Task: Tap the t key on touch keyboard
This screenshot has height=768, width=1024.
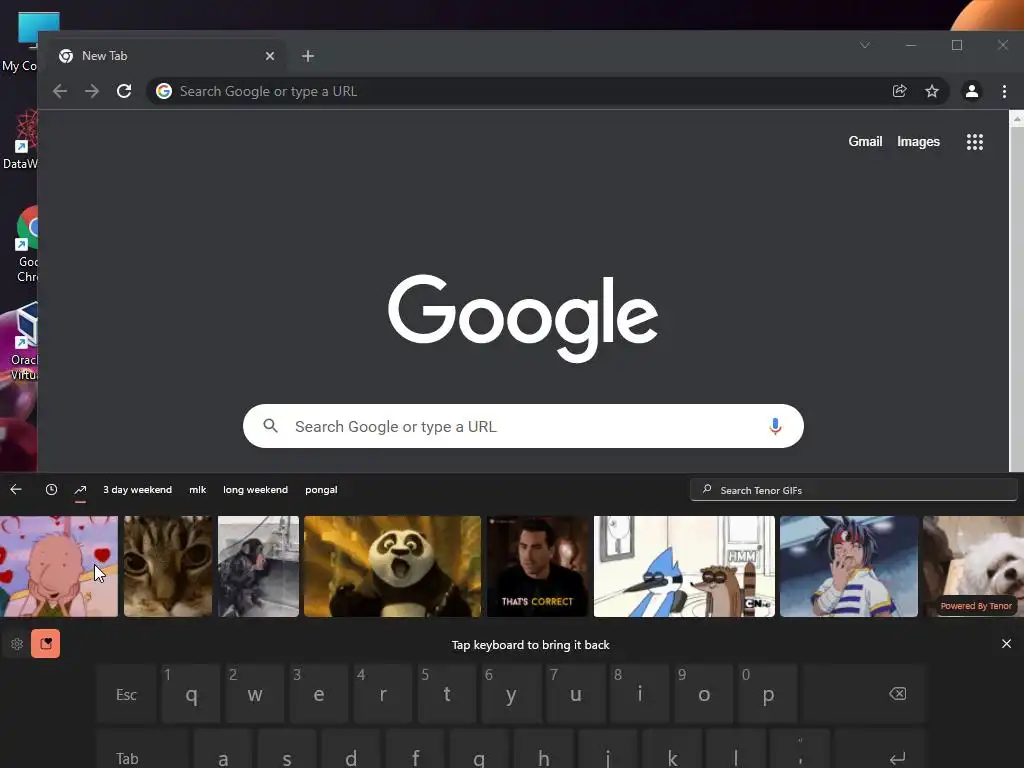Action: click(x=447, y=694)
